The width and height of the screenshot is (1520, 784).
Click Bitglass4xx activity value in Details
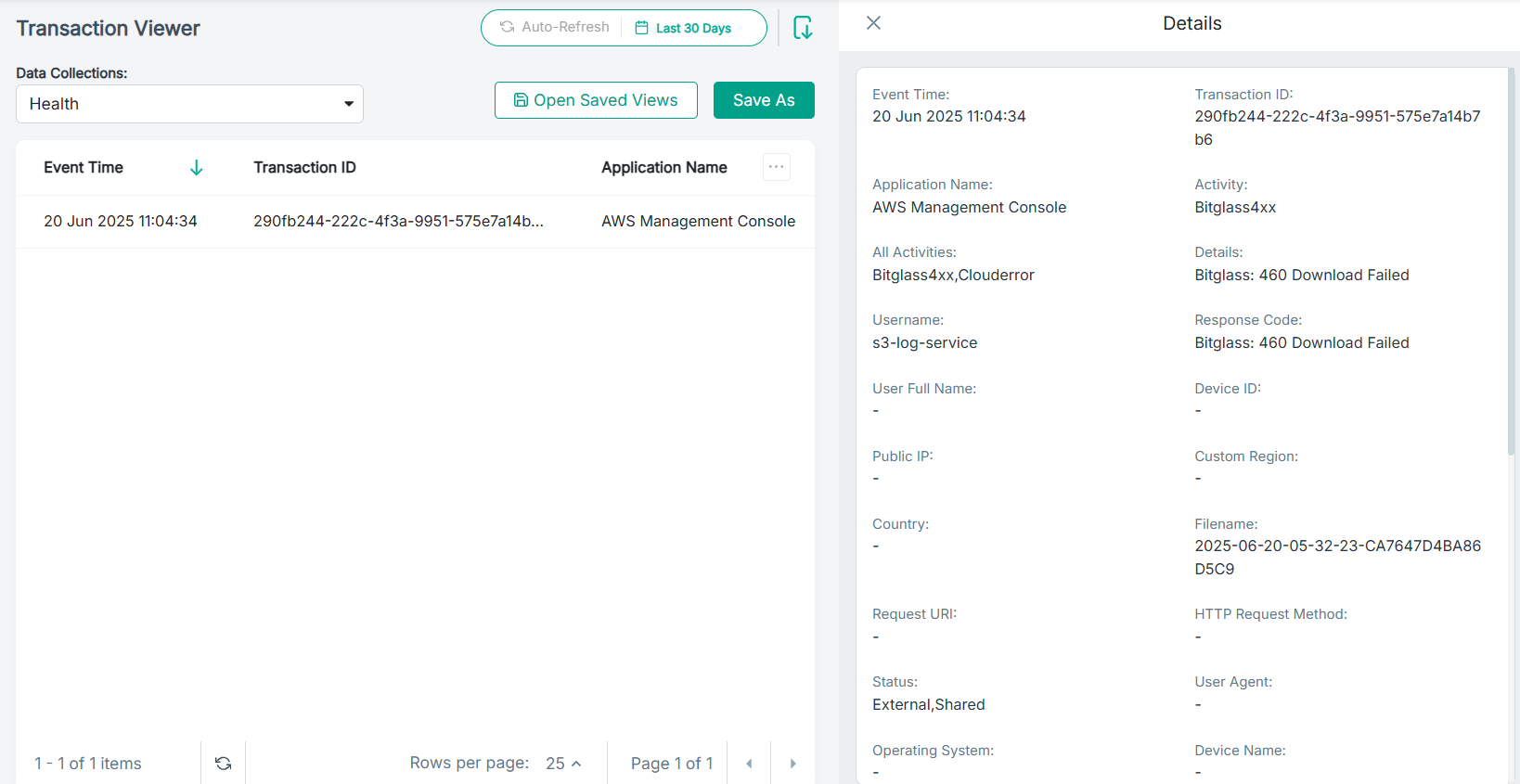(1235, 208)
